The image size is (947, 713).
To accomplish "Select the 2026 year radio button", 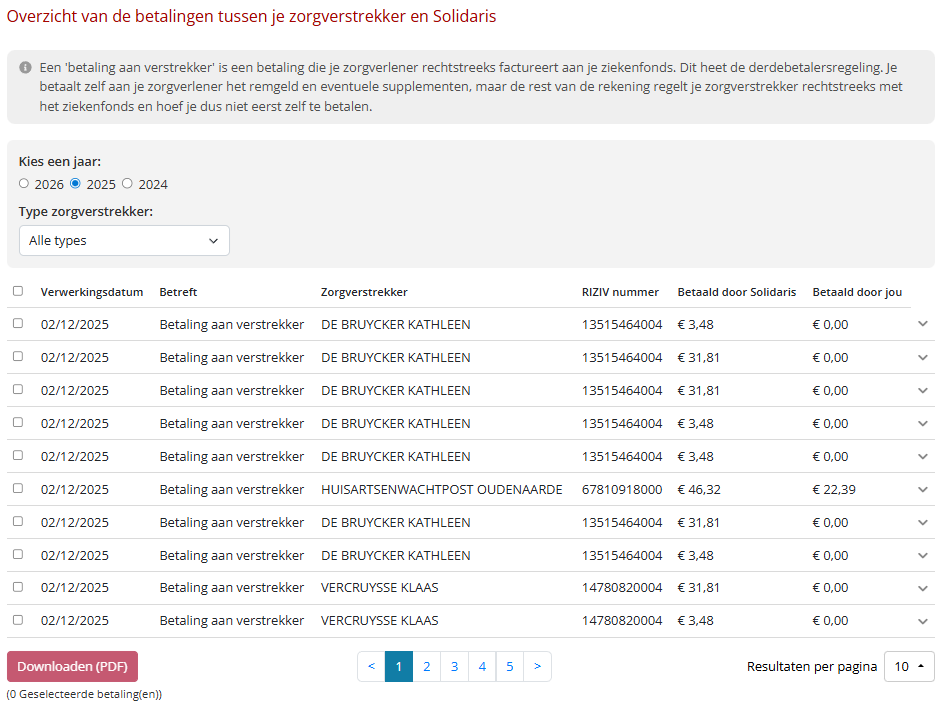I will (x=24, y=184).
